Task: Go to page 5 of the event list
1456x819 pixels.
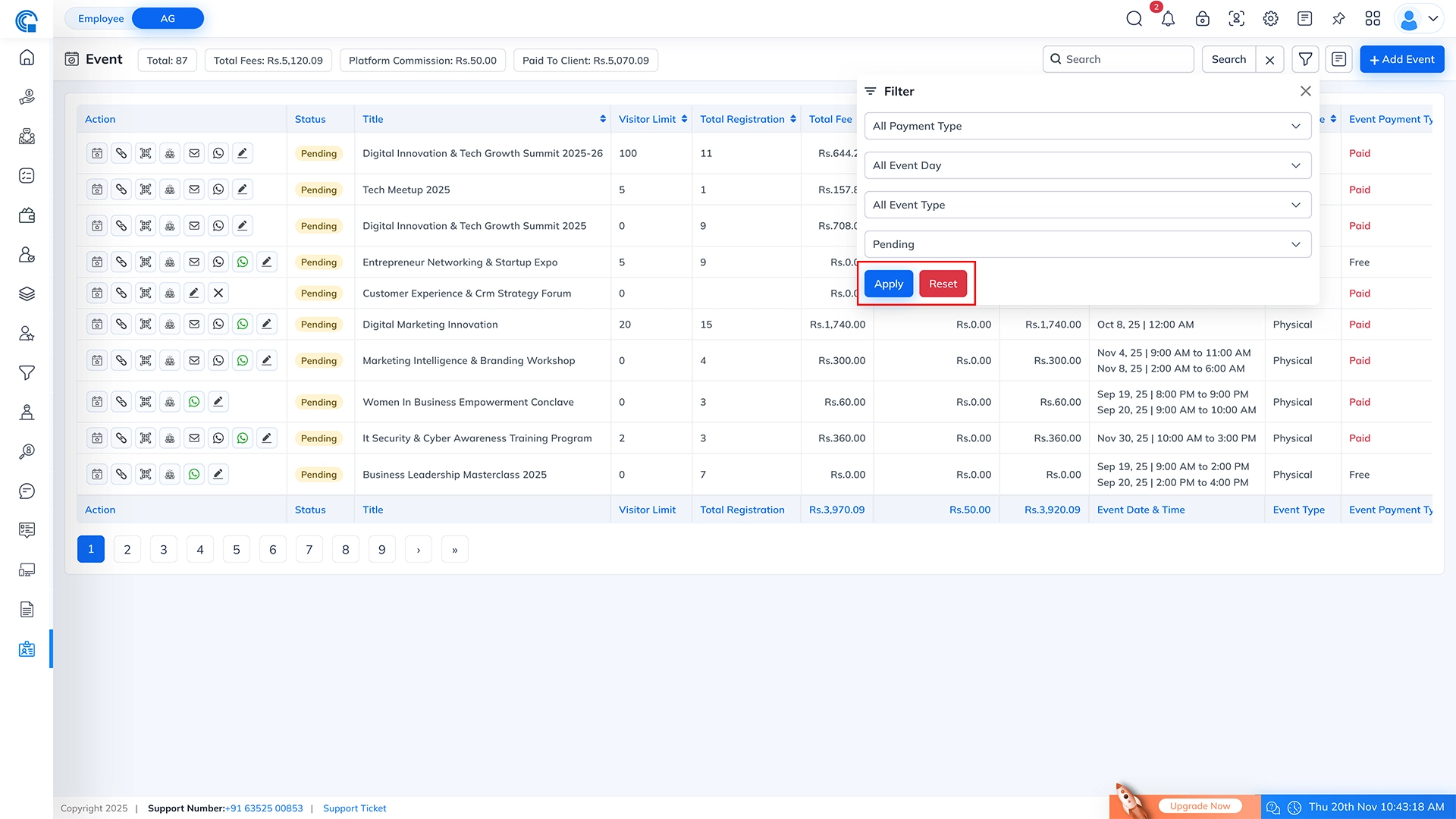Action: click(236, 548)
